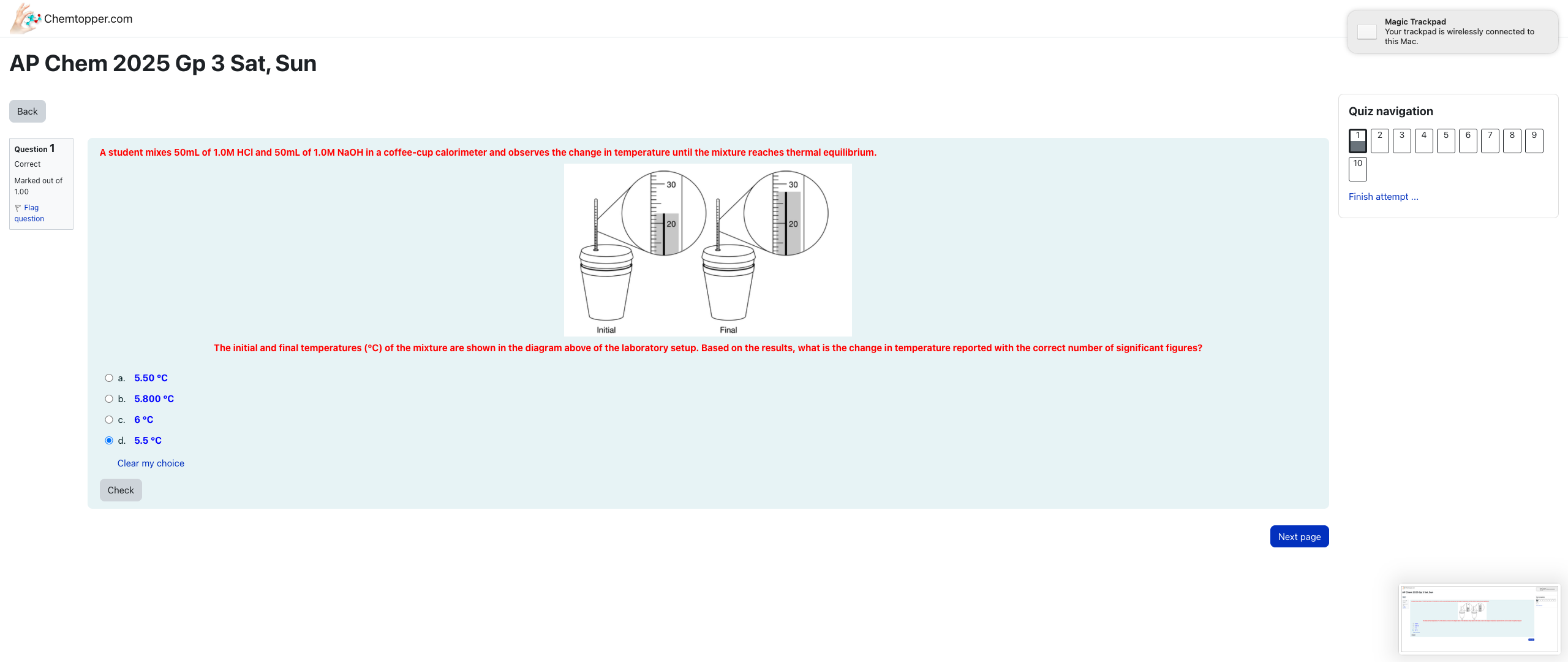The width and height of the screenshot is (1568, 662).
Task: Click the Back button
Action: coord(27,111)
